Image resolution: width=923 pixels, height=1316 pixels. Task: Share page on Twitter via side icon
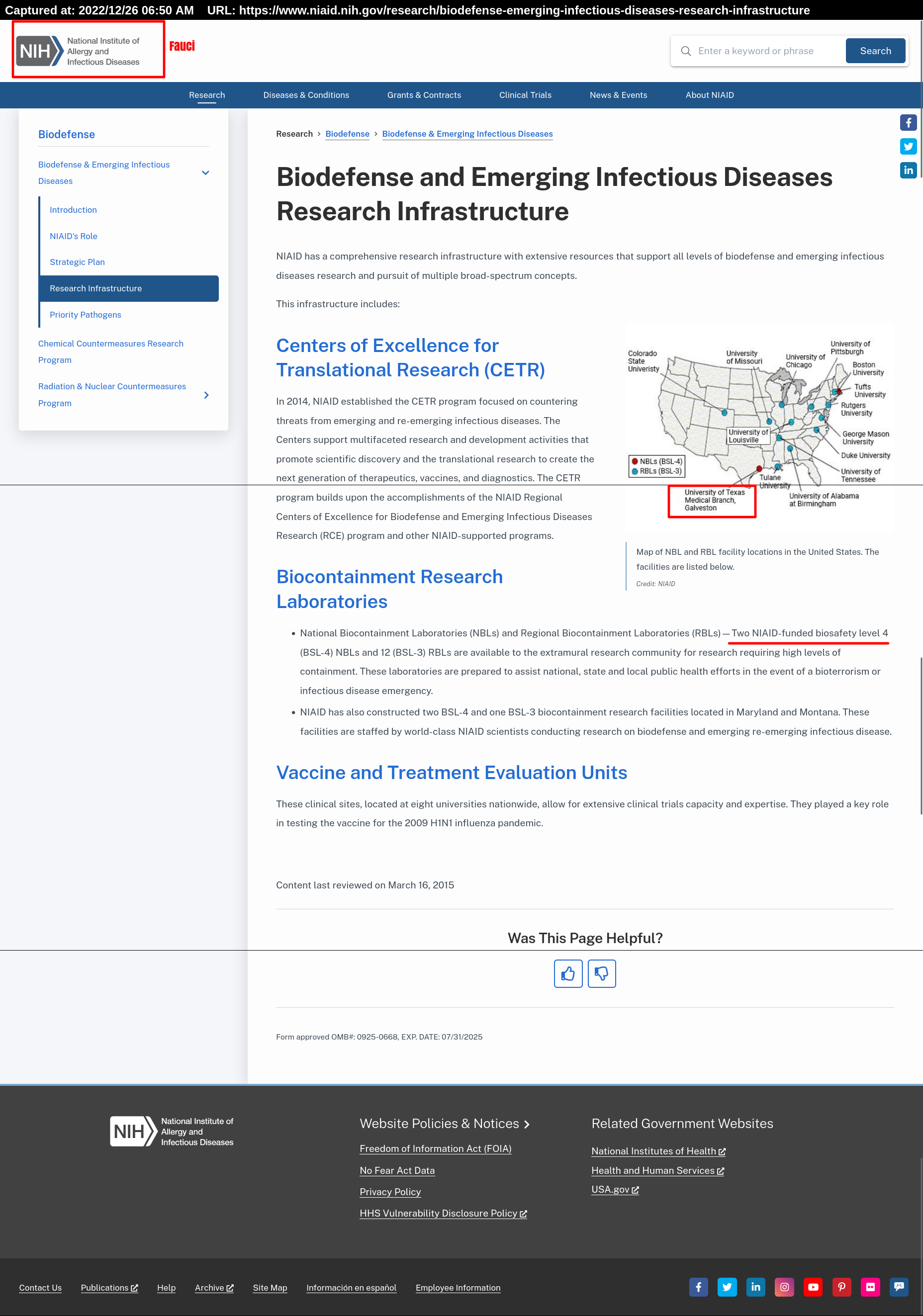point(908,146)
